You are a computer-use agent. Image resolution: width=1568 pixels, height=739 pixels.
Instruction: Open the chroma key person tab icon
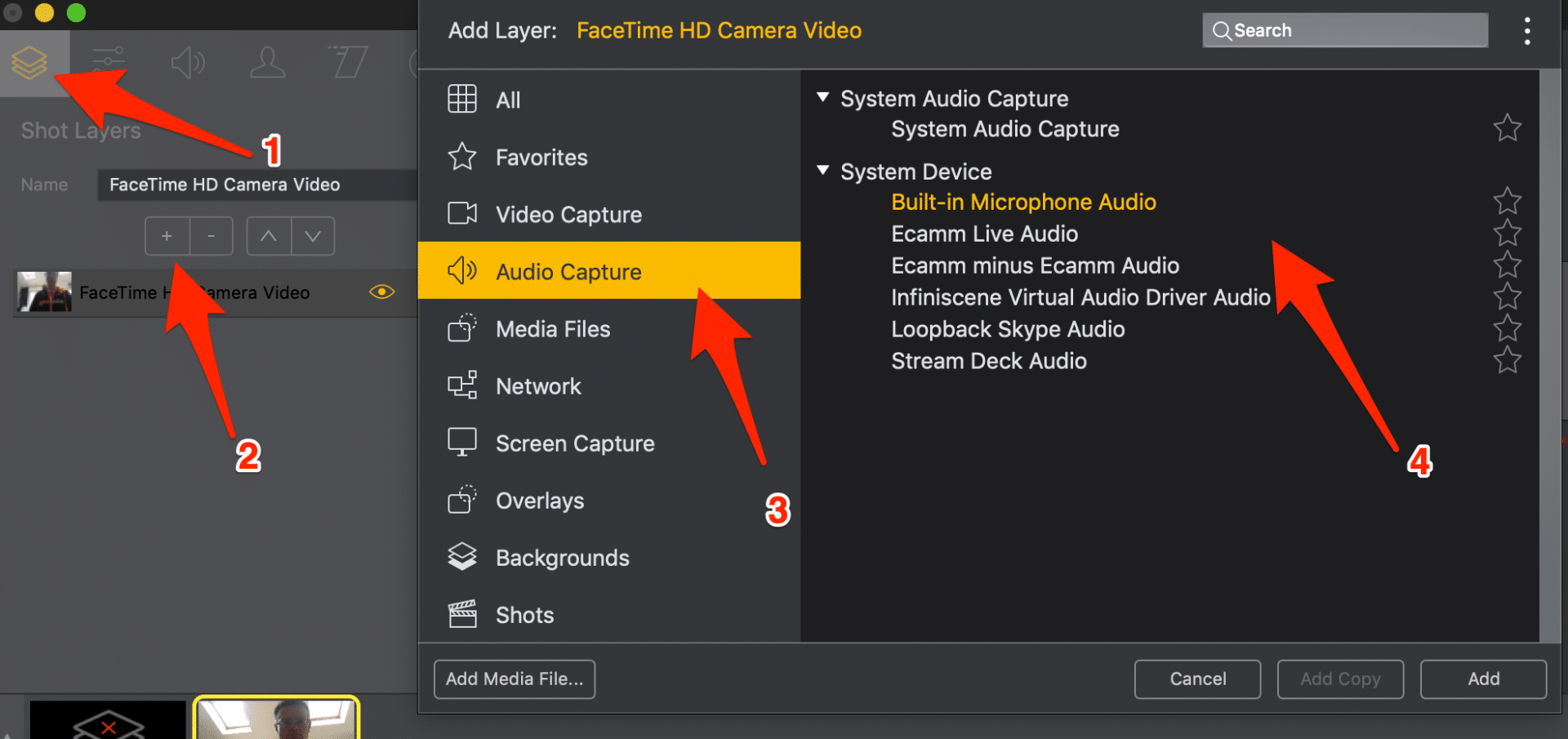(x=267, y=62)
